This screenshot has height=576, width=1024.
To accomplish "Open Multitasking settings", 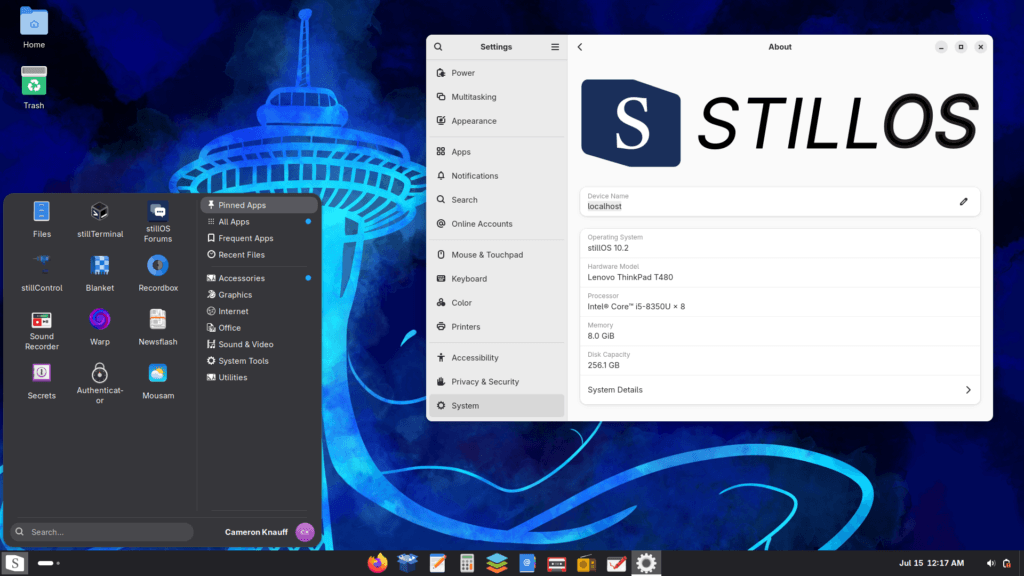I will point(496,97).
